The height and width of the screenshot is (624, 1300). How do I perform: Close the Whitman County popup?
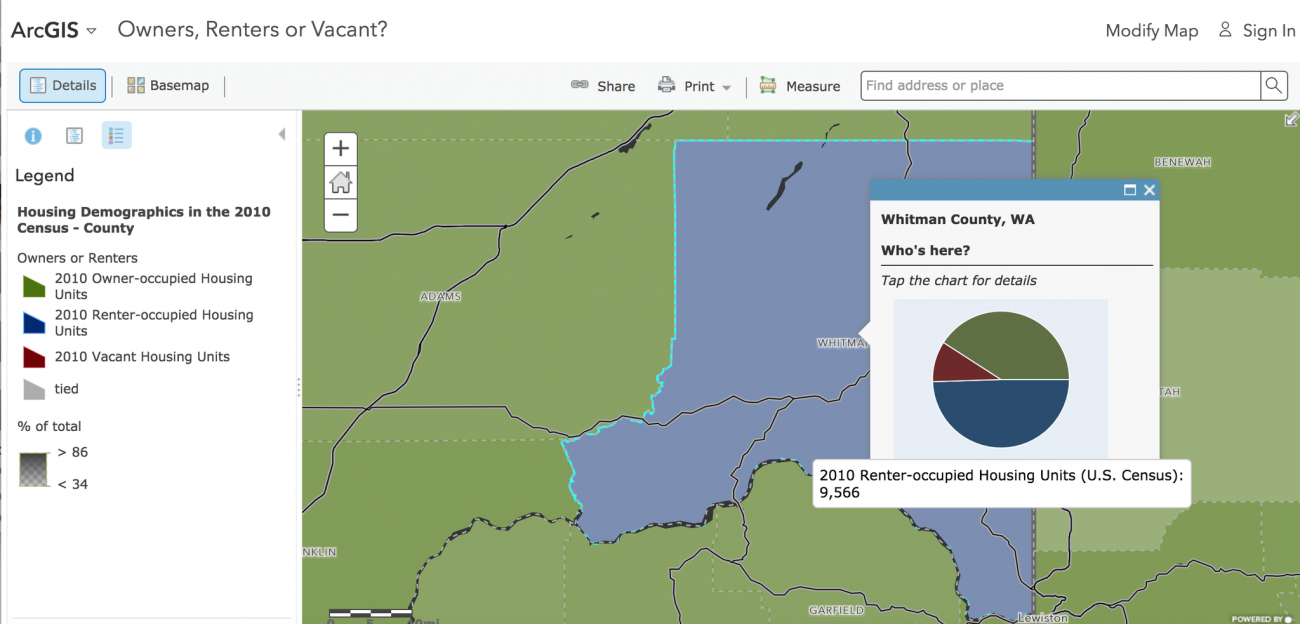point(1149,190)
